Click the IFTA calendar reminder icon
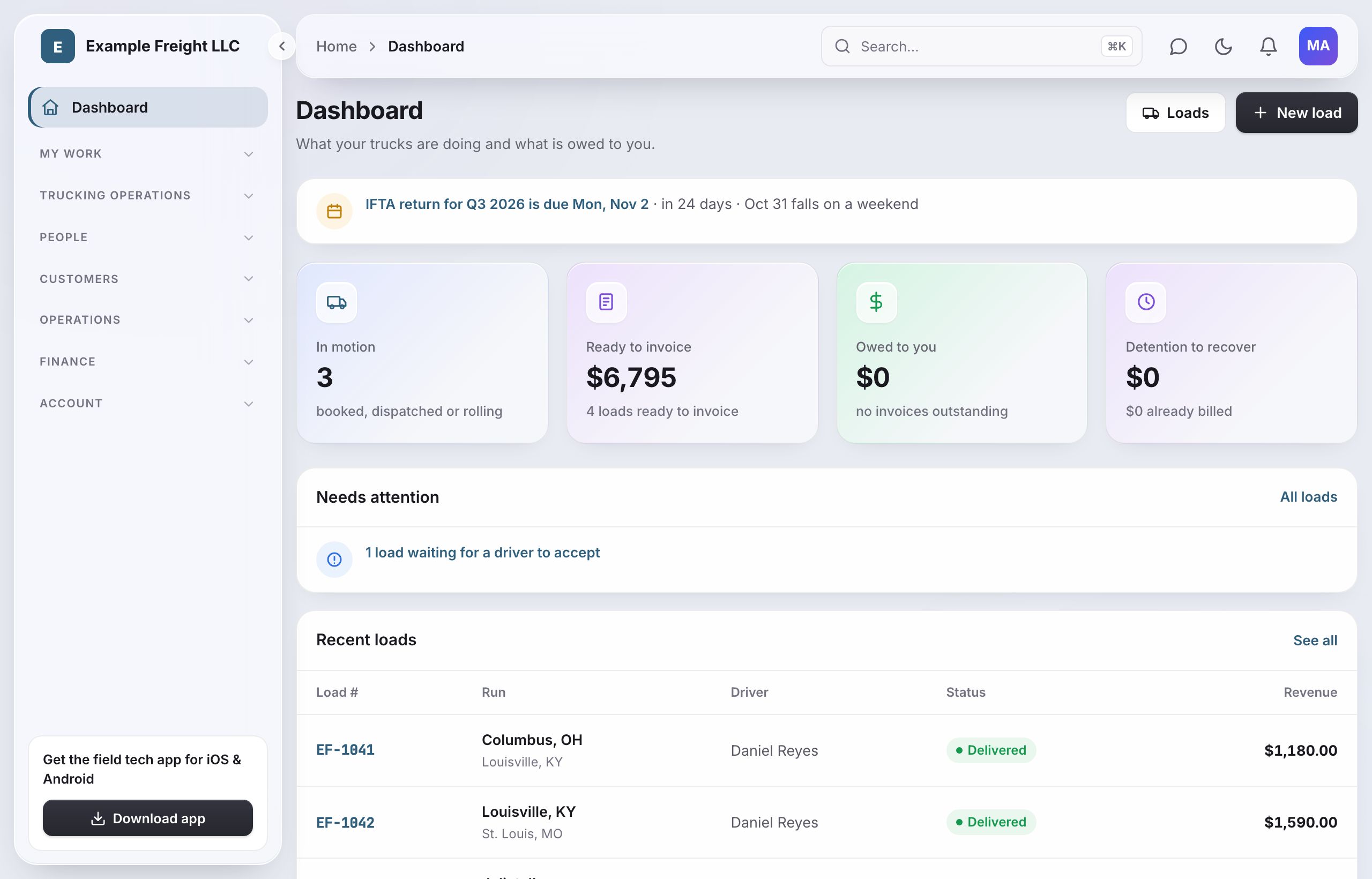Viewport: 1372px width, 879px height. (x=334, y=211)
